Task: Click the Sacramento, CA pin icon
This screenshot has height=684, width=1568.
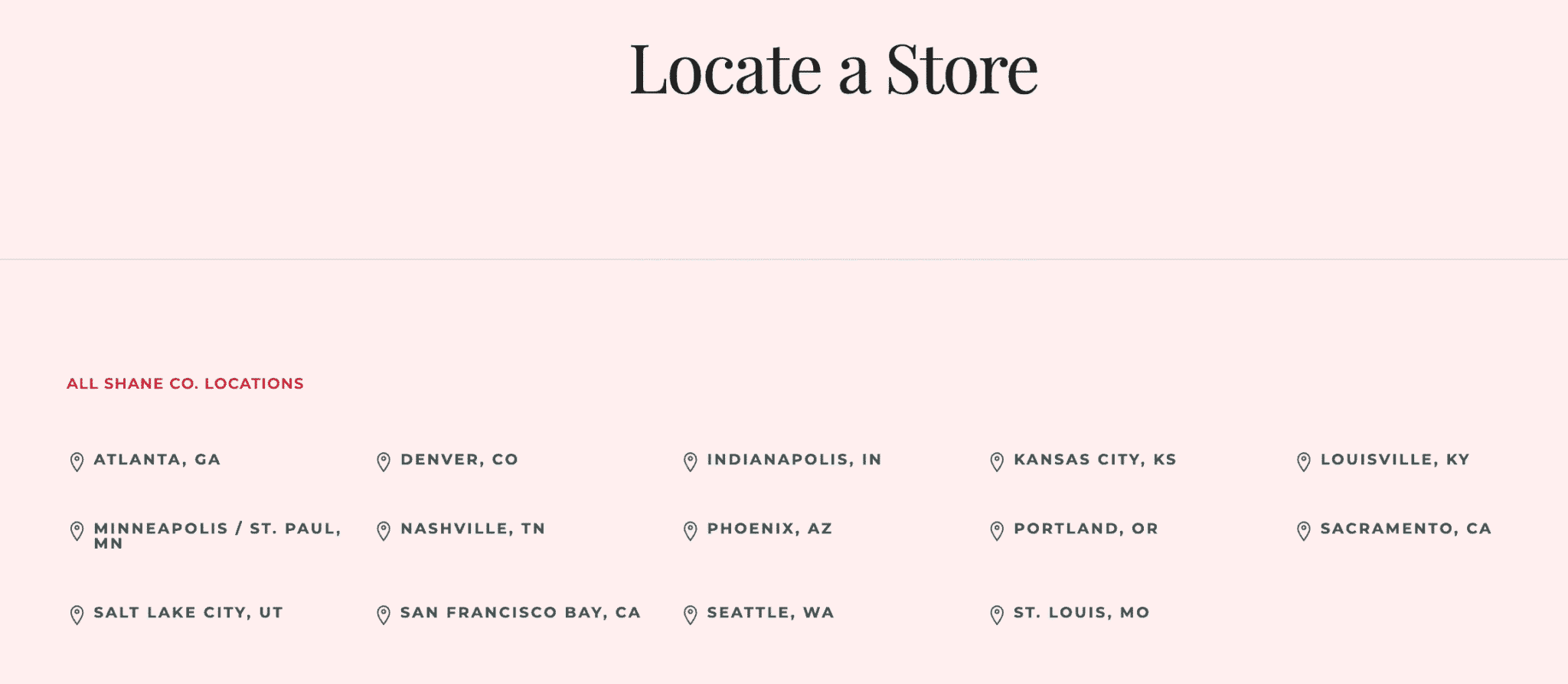Action: [x=1303, y=529]
